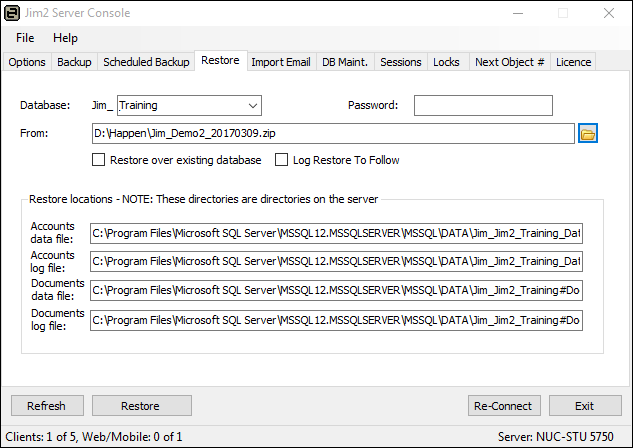Screen dimensions: 633x448
Task: Click the Jim2 Server Console title bar icon
Action: click(x=12, y=13)
